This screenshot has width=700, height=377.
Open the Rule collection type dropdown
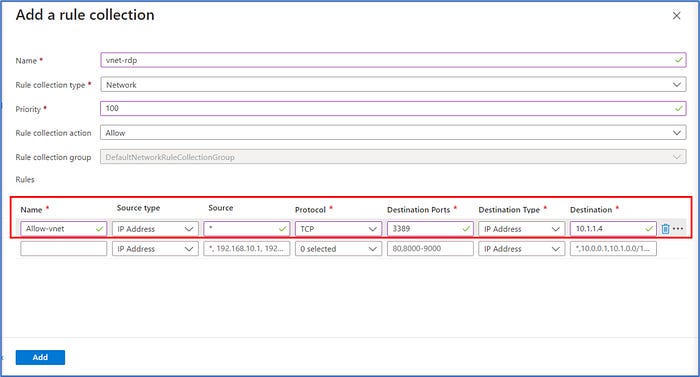pyautogui.click(x=393, y=84)
